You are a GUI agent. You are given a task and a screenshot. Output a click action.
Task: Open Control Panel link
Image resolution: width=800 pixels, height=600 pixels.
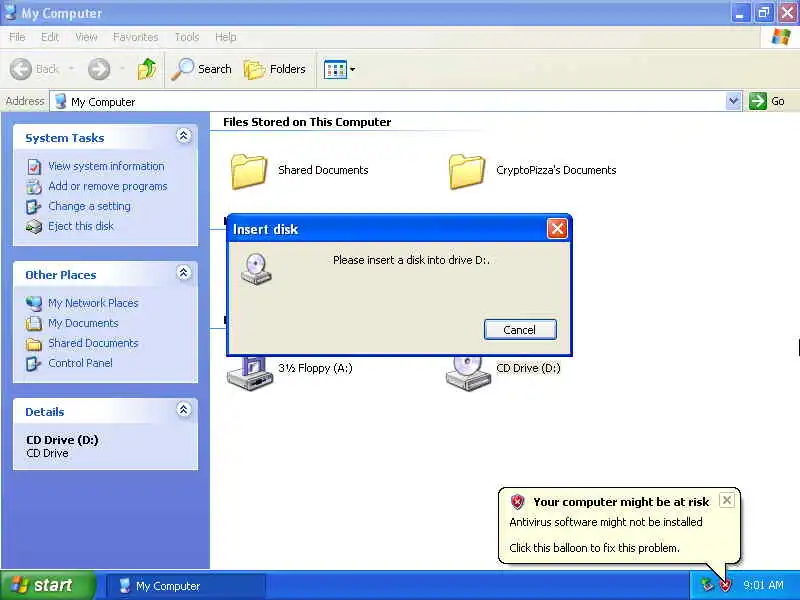[x=80, y=363]
